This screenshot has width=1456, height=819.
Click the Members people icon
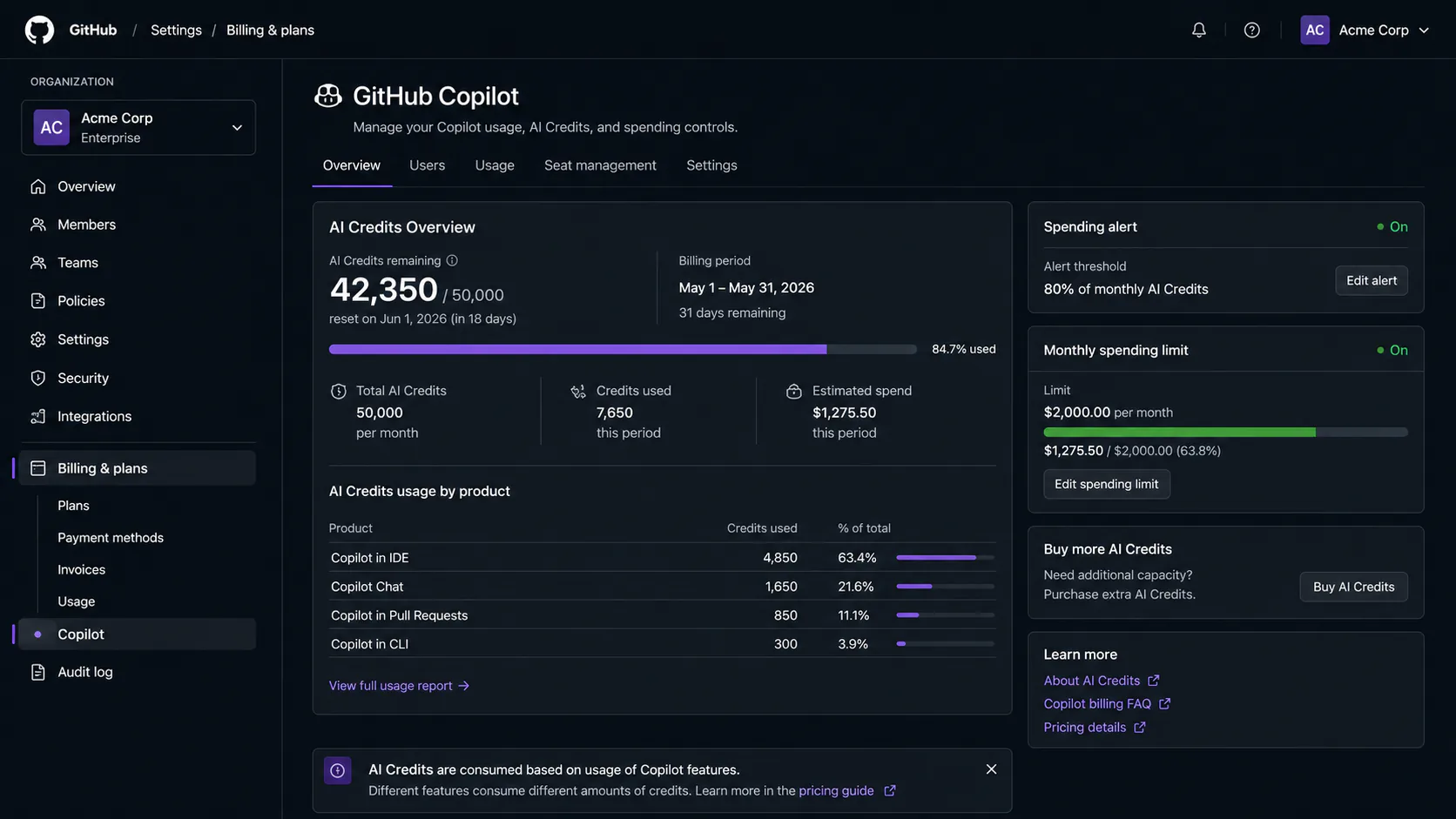pos(37,225)
